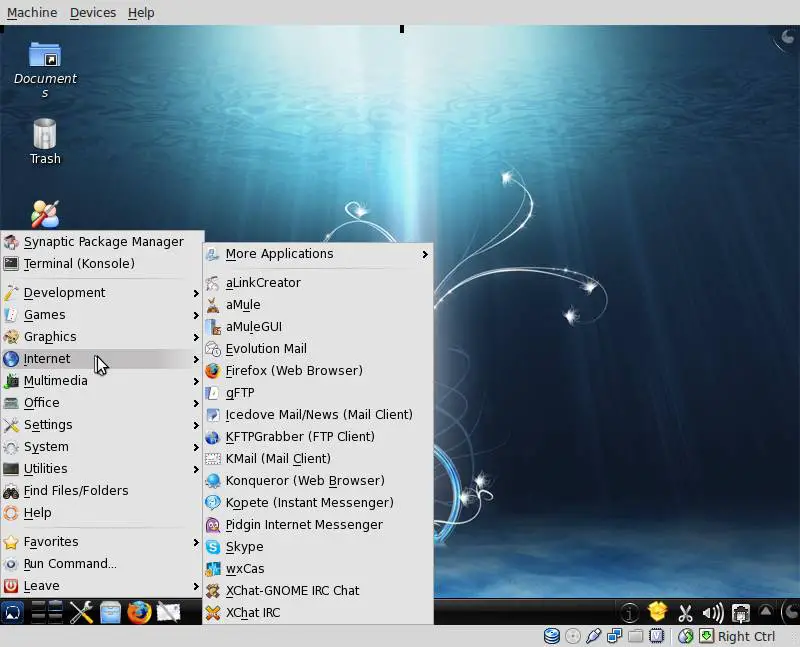
Task: Click the green arrow keyboard capture icon
Action: pos(706,636)
